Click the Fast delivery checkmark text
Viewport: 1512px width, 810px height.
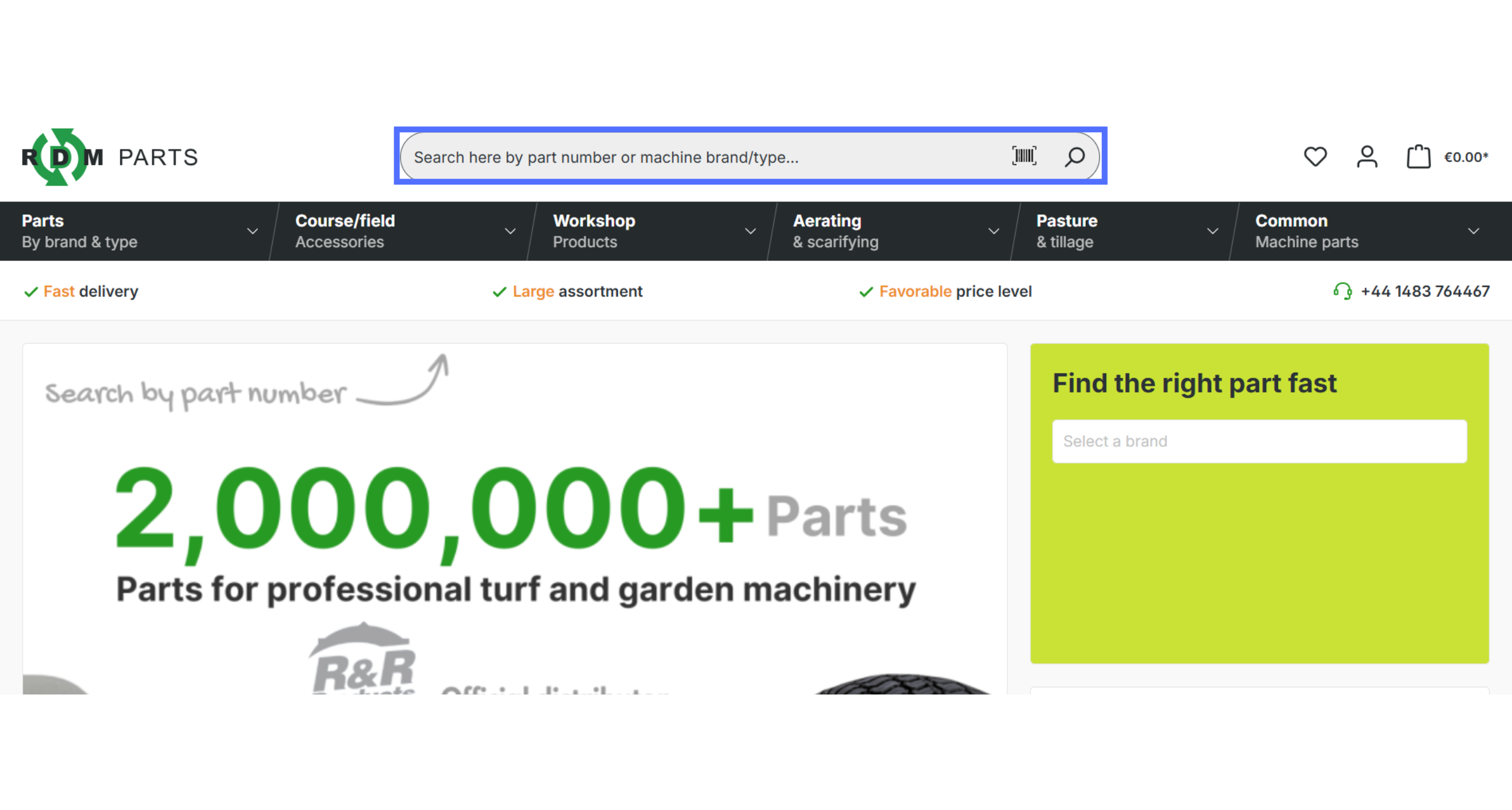click(90, 291)
